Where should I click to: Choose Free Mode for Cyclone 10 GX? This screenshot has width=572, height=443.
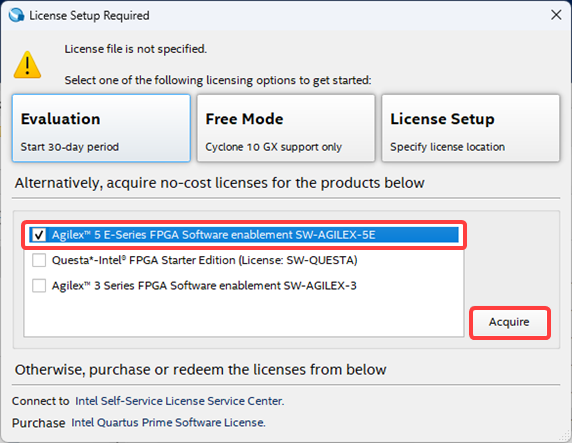(286, 128)
